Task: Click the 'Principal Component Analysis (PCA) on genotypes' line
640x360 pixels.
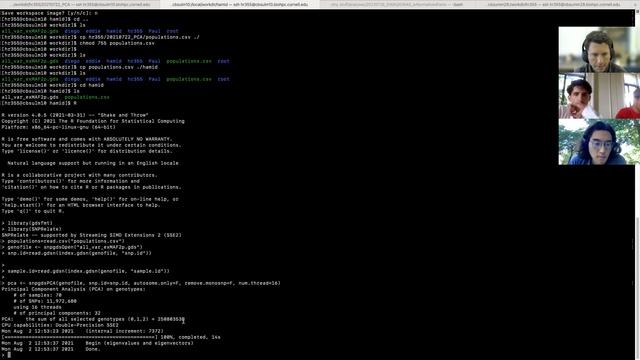Action: pyautogui.click(x=73, y=289)
